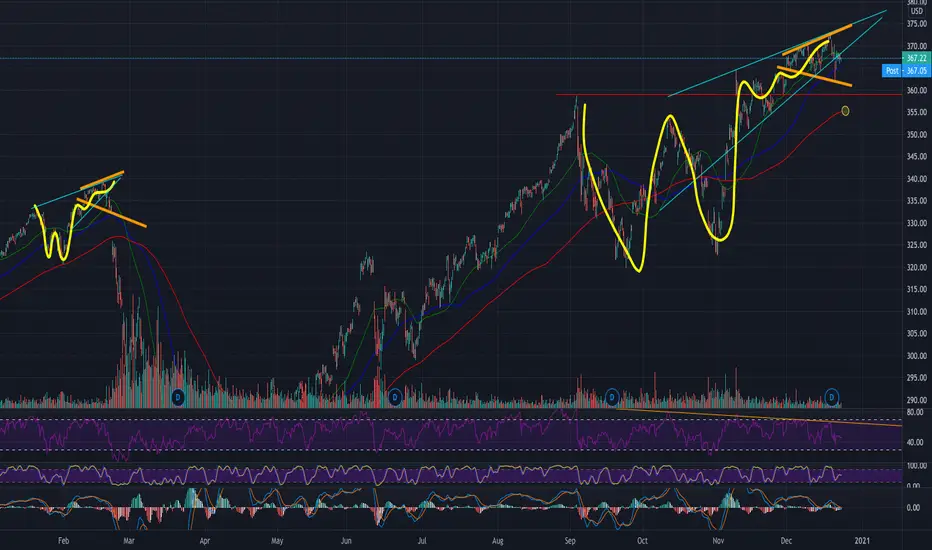Click the Aug label on the time axis
The image size is (932, 550).
point(498,540)
